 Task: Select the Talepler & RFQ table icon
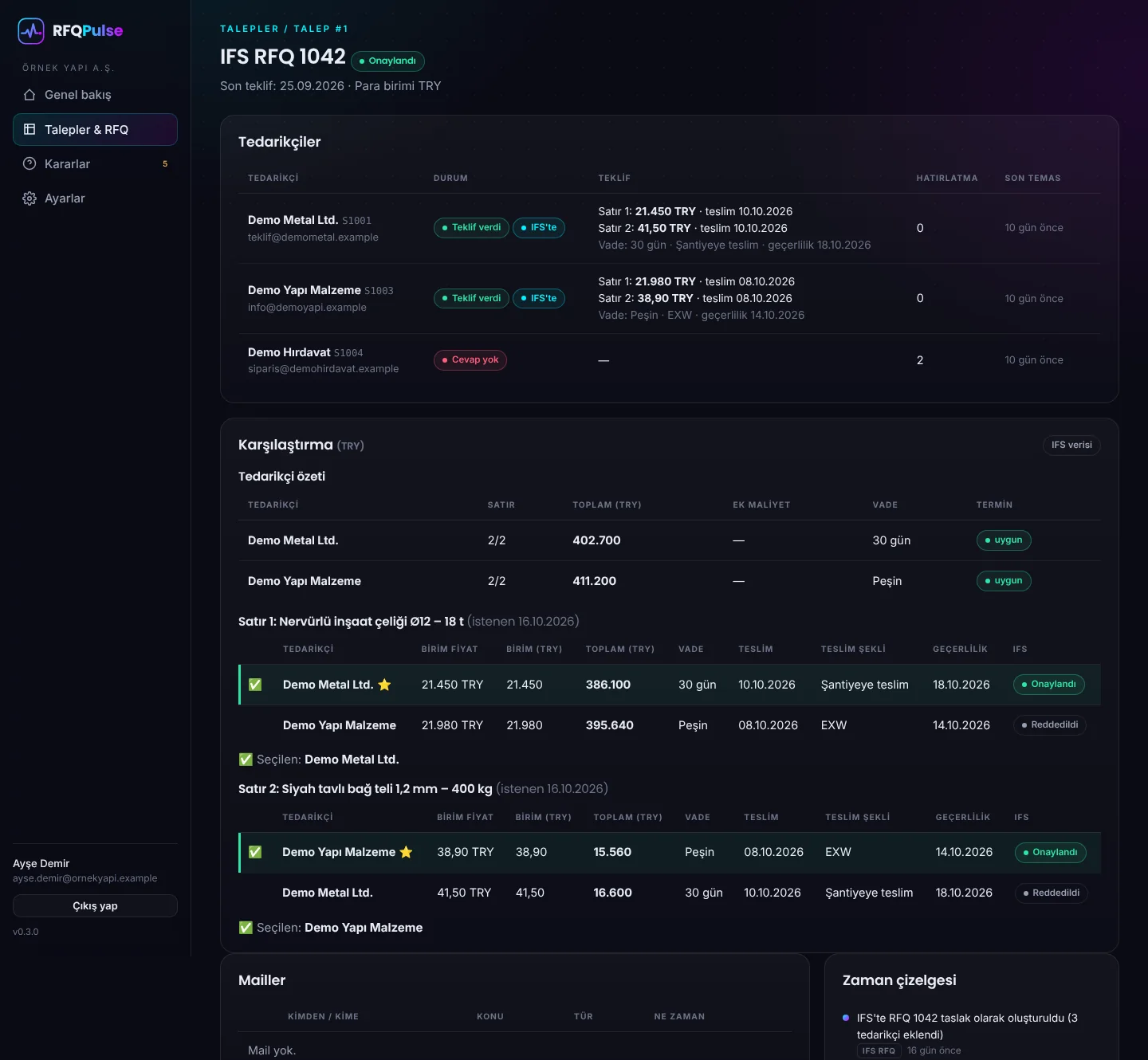pos(29,129)
